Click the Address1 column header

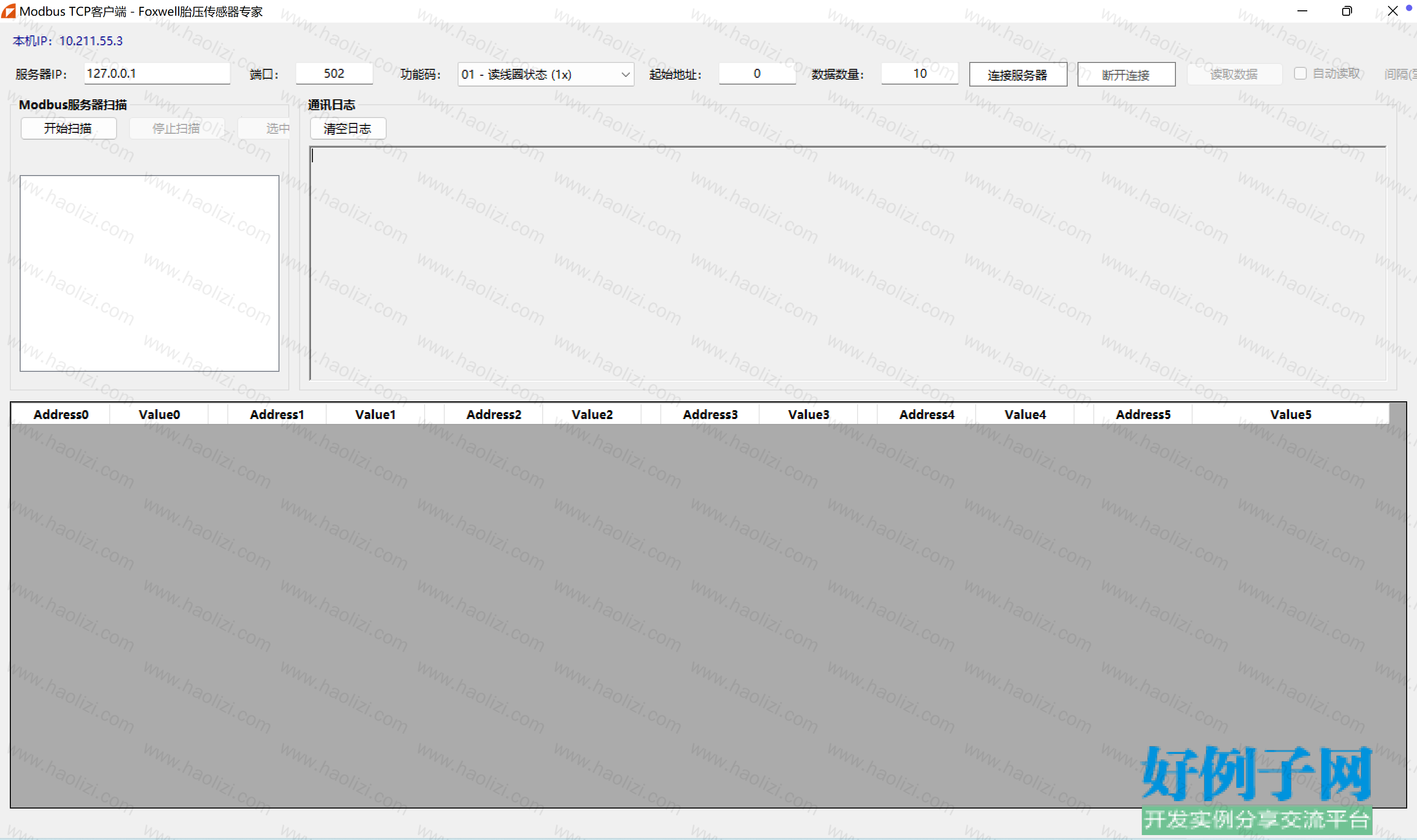click(277, 414)
